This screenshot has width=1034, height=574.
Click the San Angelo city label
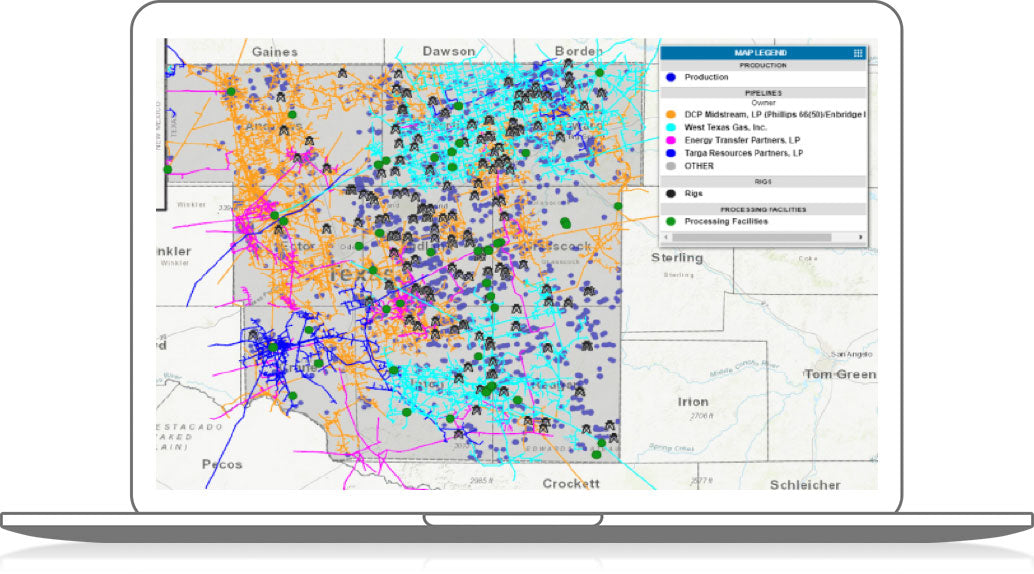pos(851,354)
